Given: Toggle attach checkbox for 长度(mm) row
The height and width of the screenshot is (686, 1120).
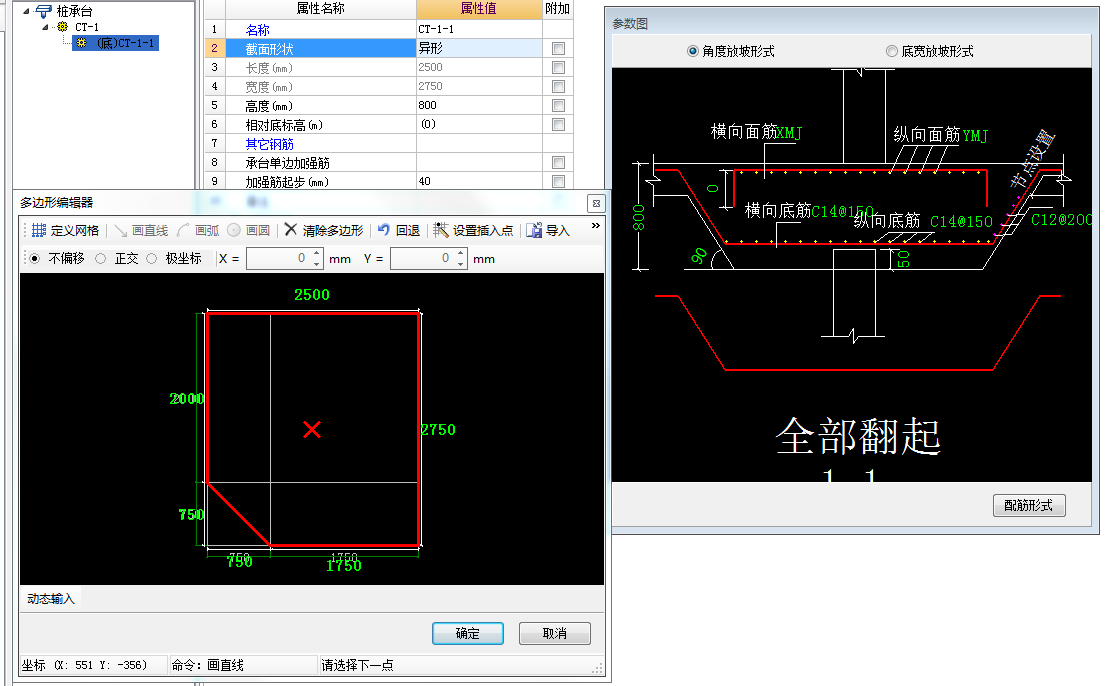Looking at the screenshot, I should coord(559,67).
